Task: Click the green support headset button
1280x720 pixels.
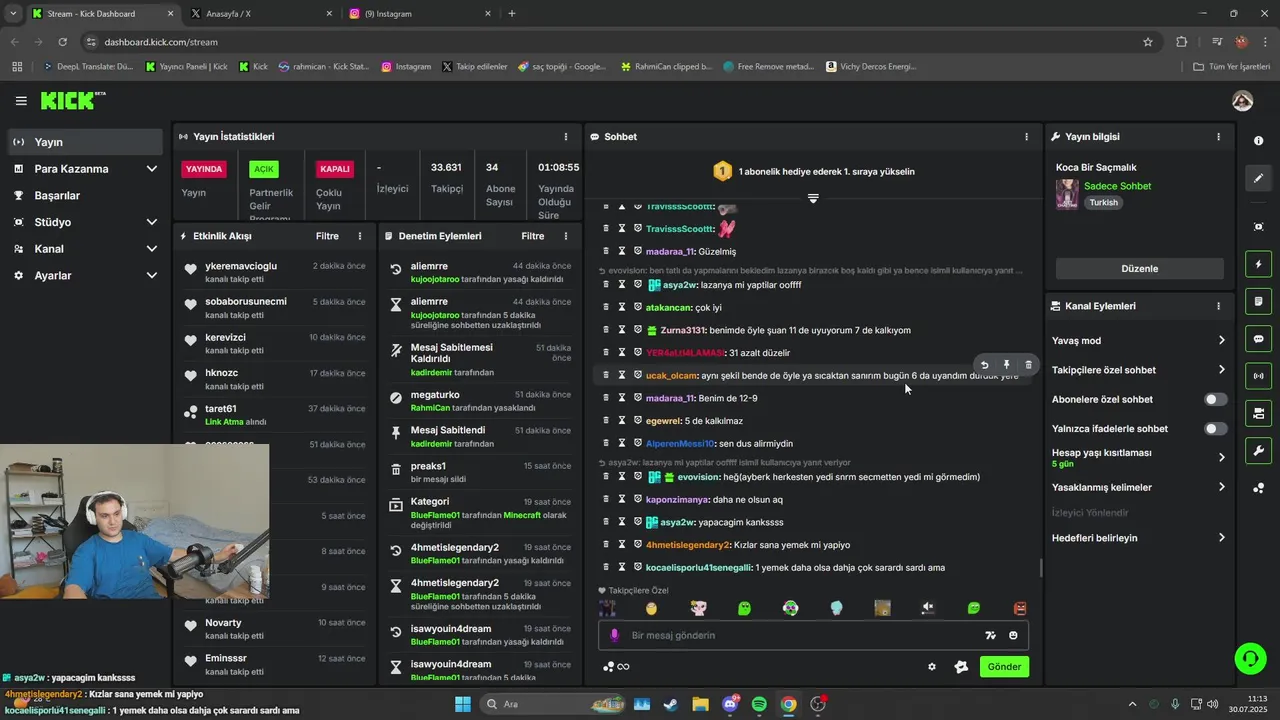Action: coord(1250,658)
